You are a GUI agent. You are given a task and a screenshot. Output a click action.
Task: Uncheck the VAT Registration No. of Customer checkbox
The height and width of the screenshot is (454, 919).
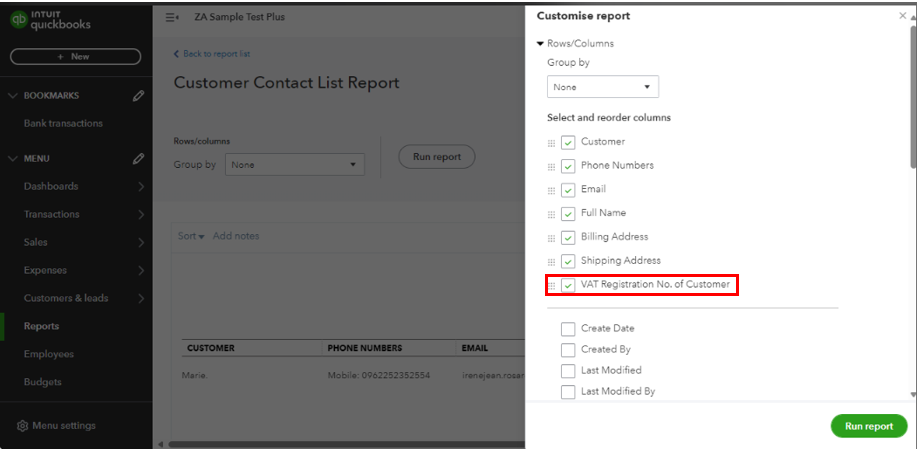(568, 286)
